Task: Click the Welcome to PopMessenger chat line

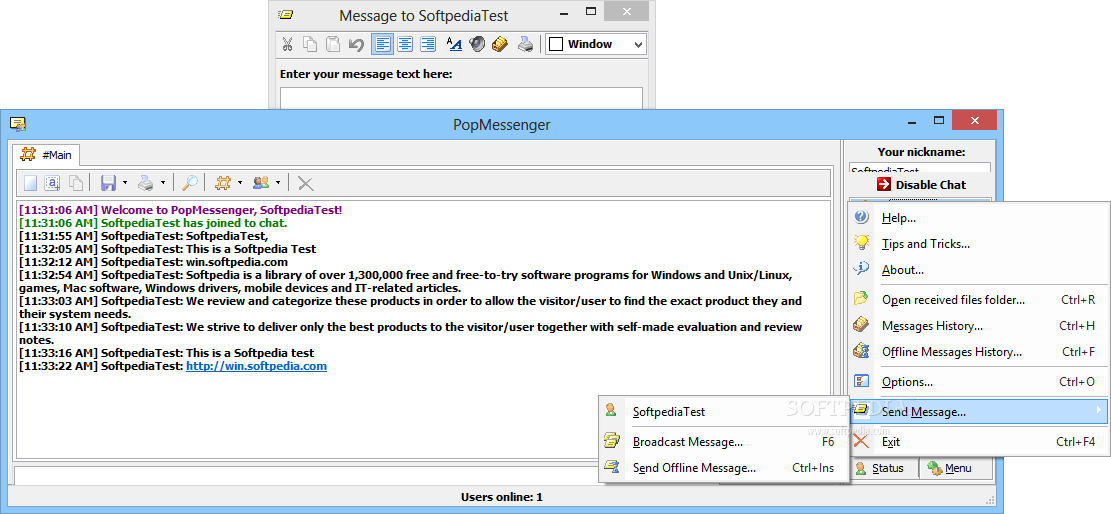Action: click(x=181, y=210)
